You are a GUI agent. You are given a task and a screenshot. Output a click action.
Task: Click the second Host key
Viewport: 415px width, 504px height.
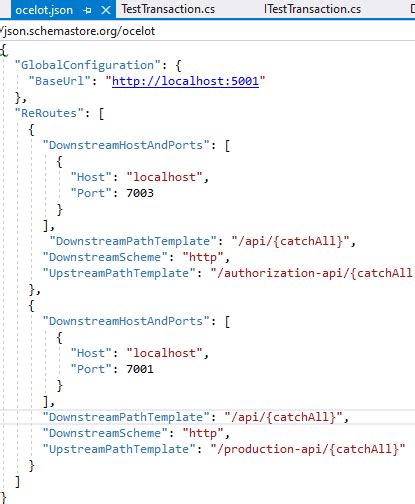point(91,353)
